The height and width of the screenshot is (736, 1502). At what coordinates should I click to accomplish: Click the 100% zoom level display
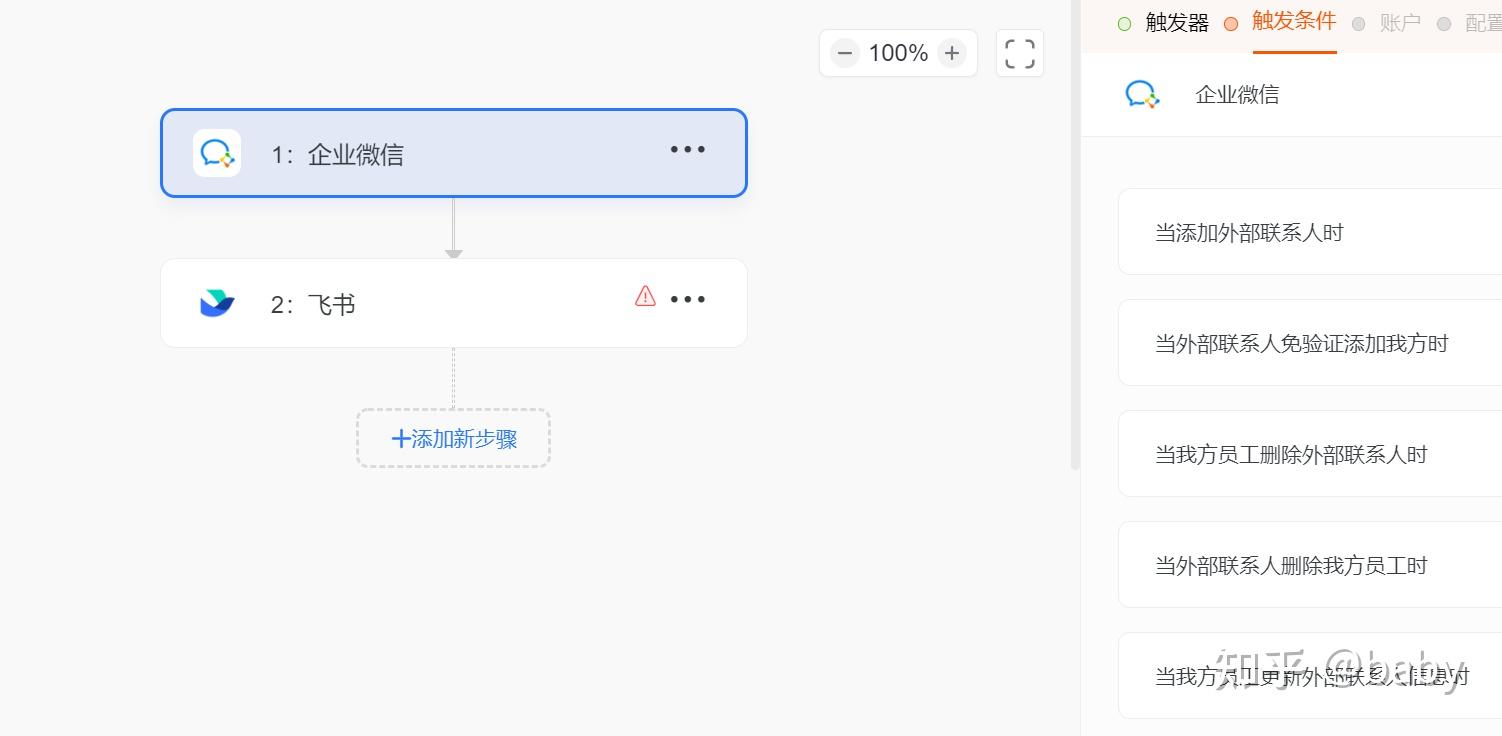tap(898, 53)
